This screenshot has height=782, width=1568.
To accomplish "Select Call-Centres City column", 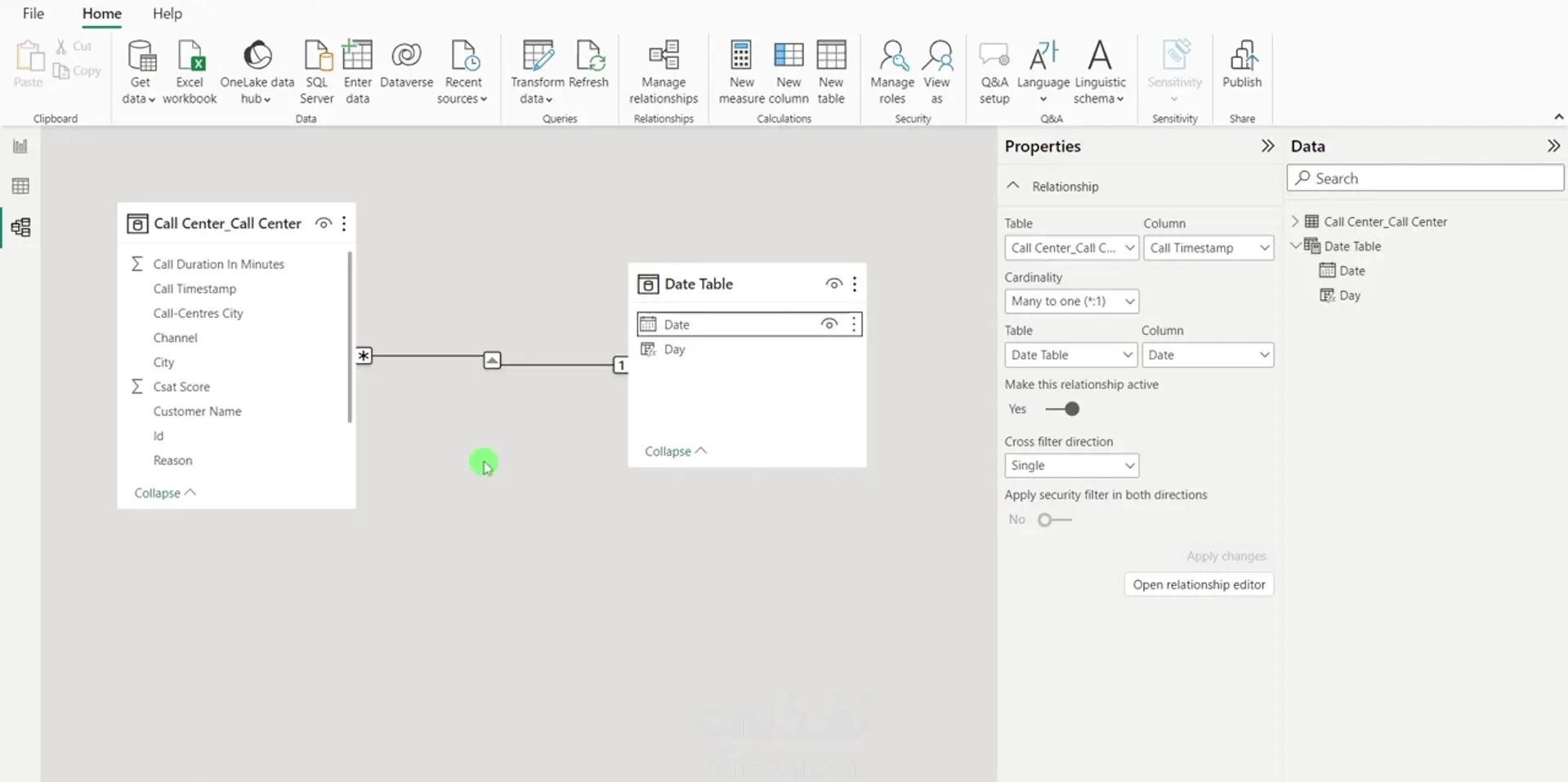I will tap(198, 313).
